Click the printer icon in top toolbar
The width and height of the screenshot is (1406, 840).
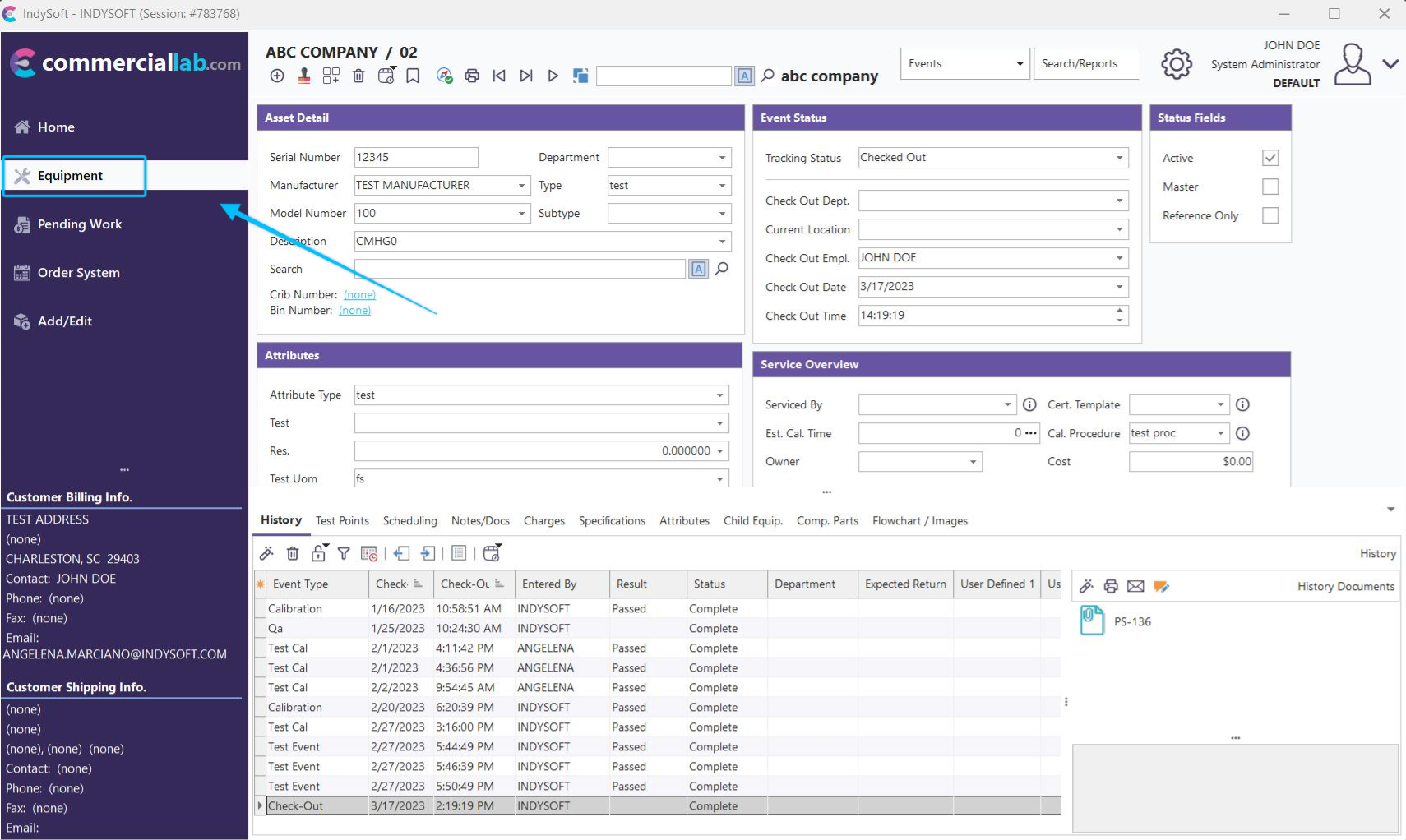tap(471, 76)
